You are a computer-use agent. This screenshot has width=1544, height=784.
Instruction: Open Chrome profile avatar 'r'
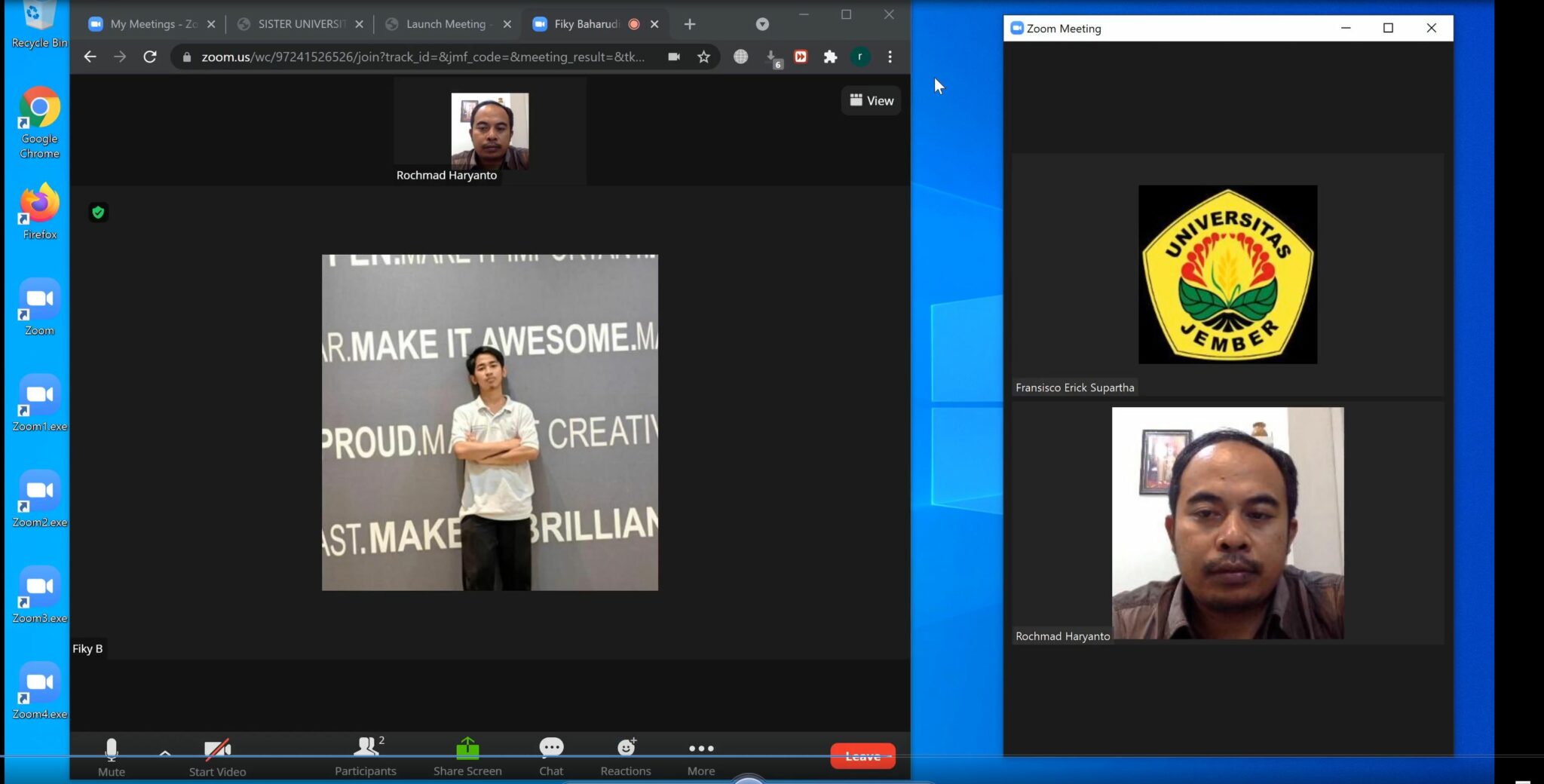coord(860,57)
